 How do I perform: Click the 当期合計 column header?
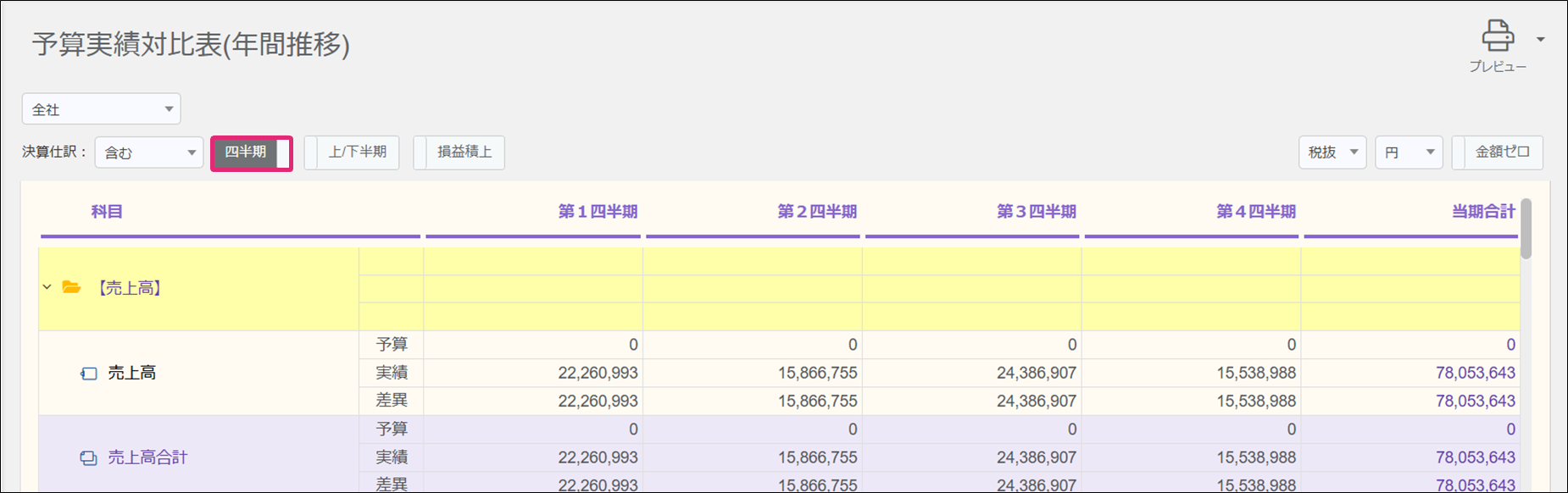coord(1482,212)
